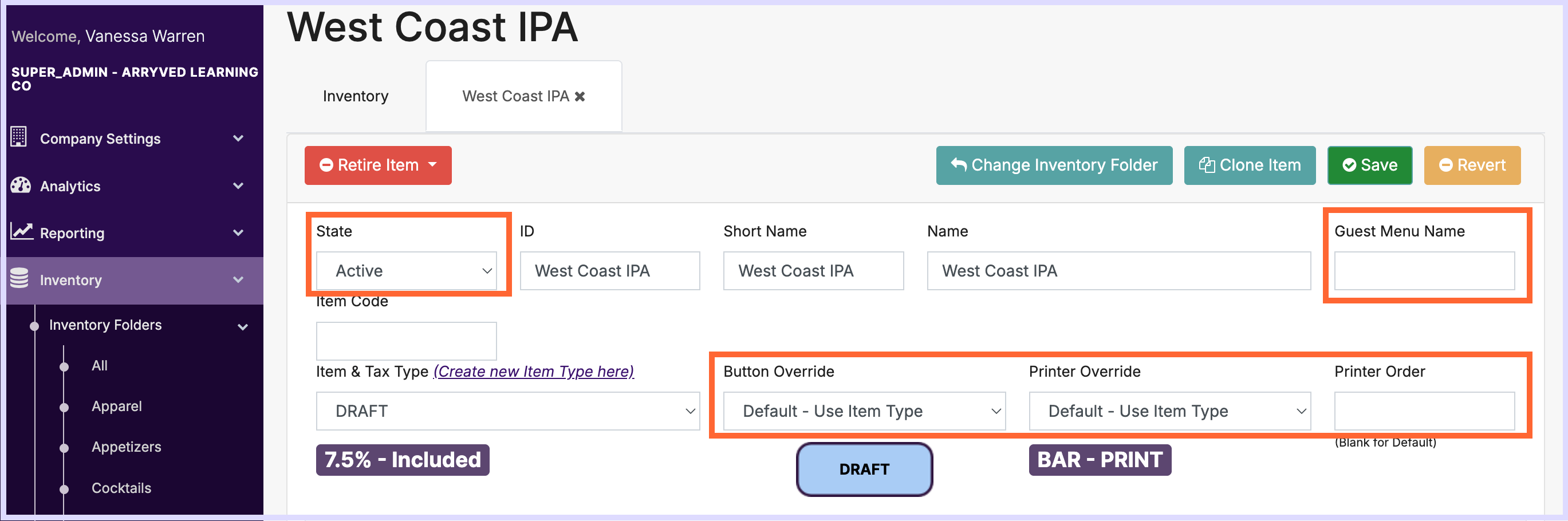Image resolution: width=1568 pixels, height=521 pixels.
Task: Open Company Settings in the sidebar
Action: [100, 139]
